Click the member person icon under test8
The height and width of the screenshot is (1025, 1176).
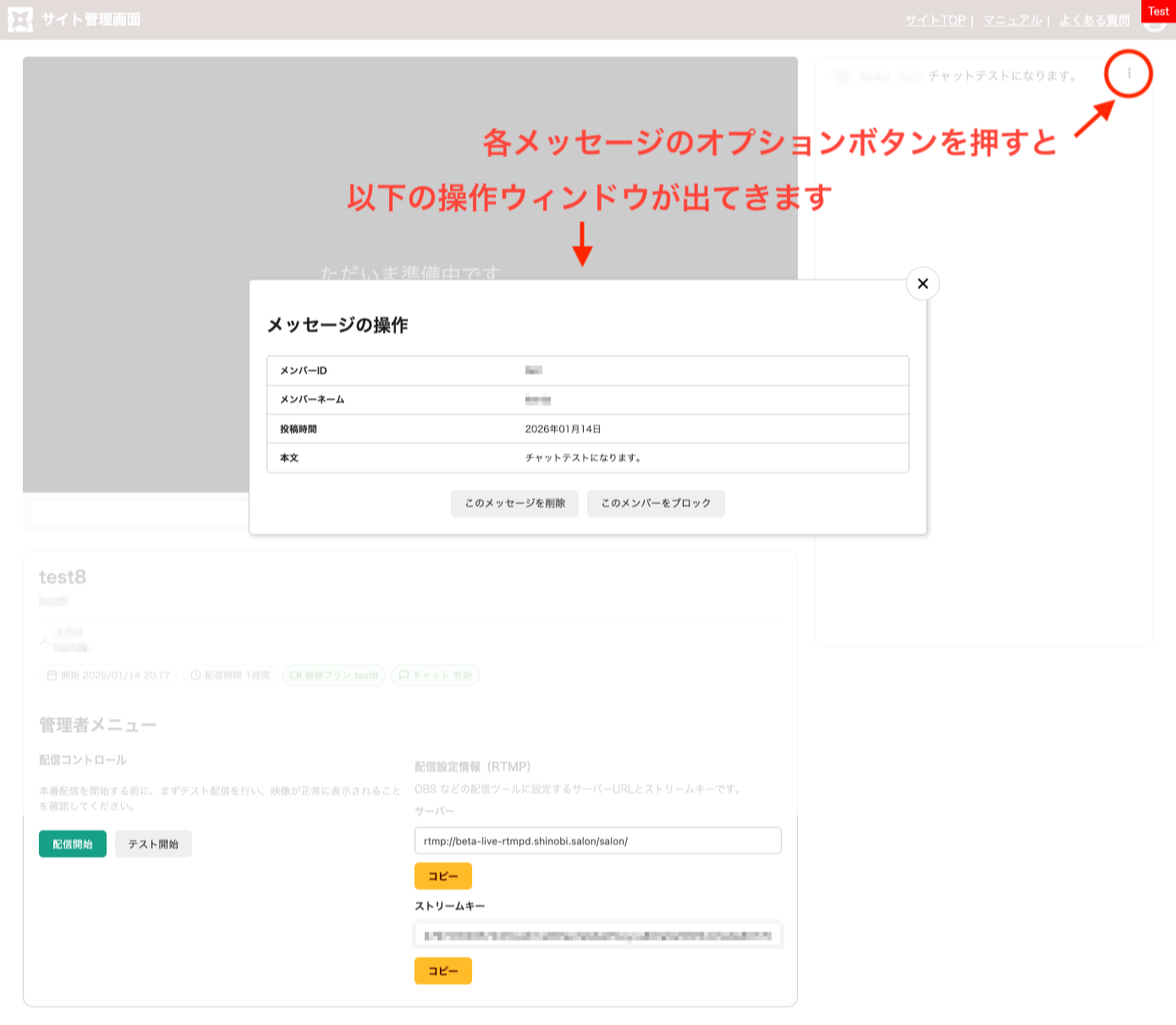pyautogui.click(x=45, y=641)
